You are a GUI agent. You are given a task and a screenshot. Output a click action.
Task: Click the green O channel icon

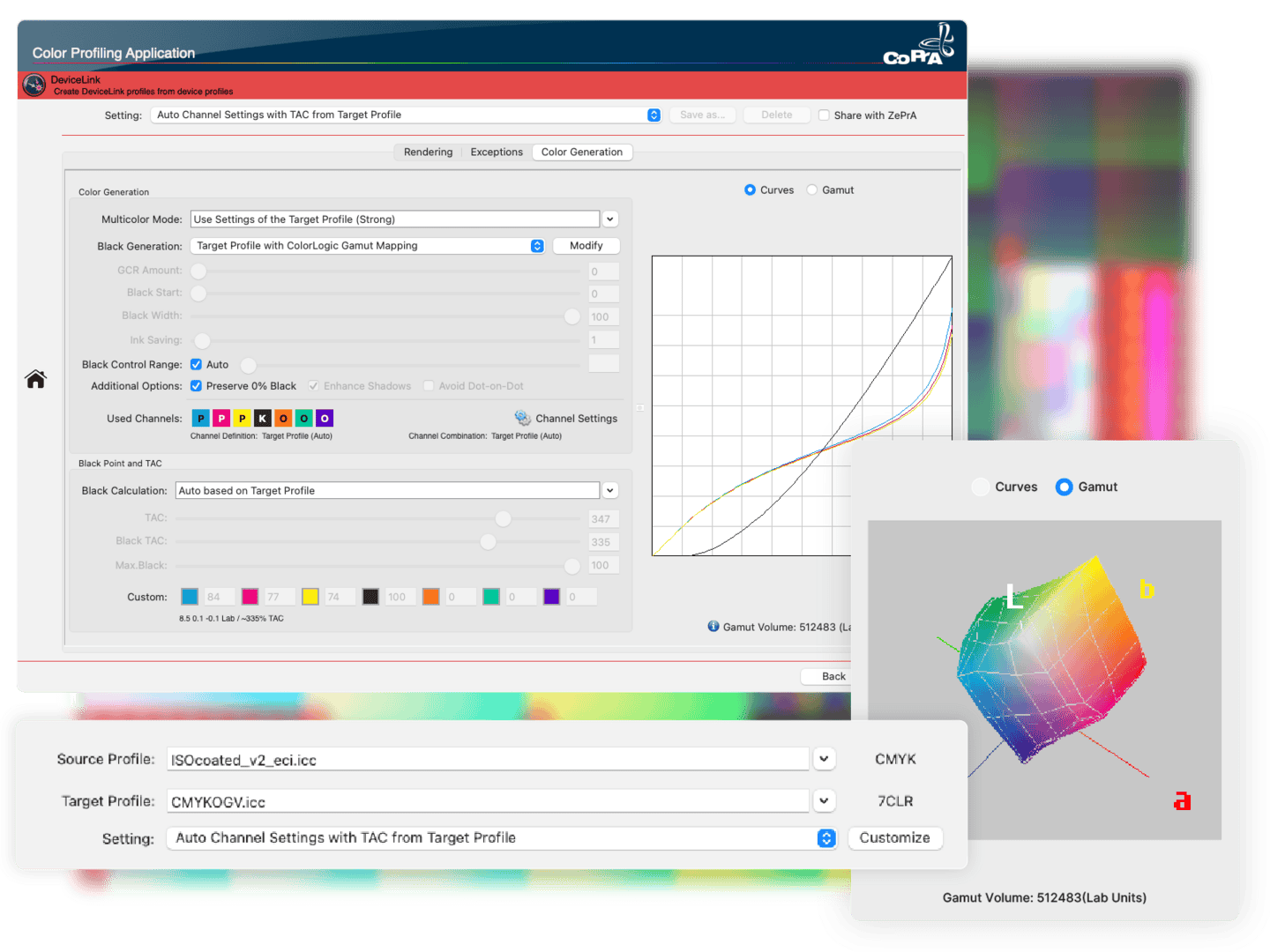(x=303, y=418)
